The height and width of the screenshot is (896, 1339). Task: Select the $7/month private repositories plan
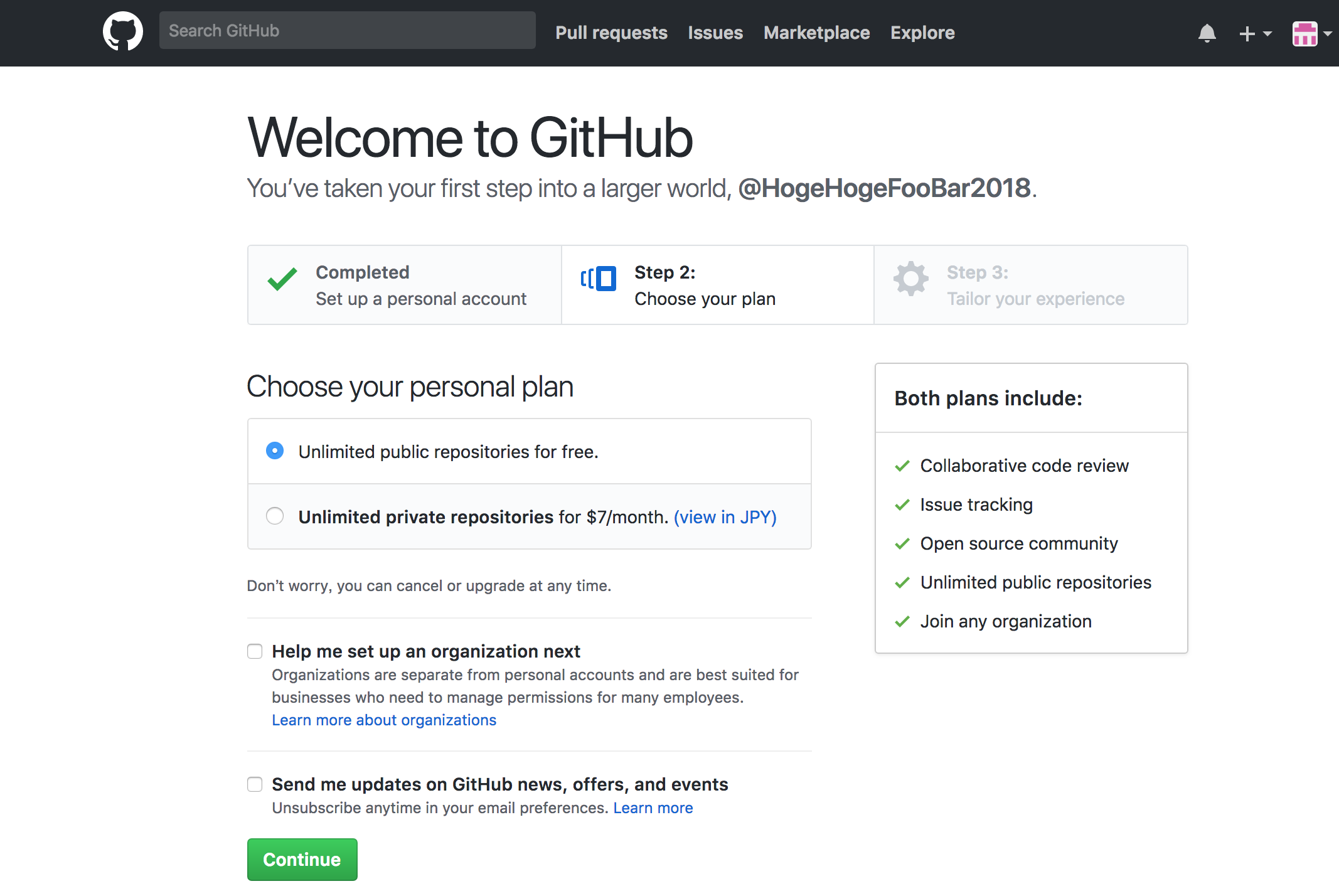275,516
